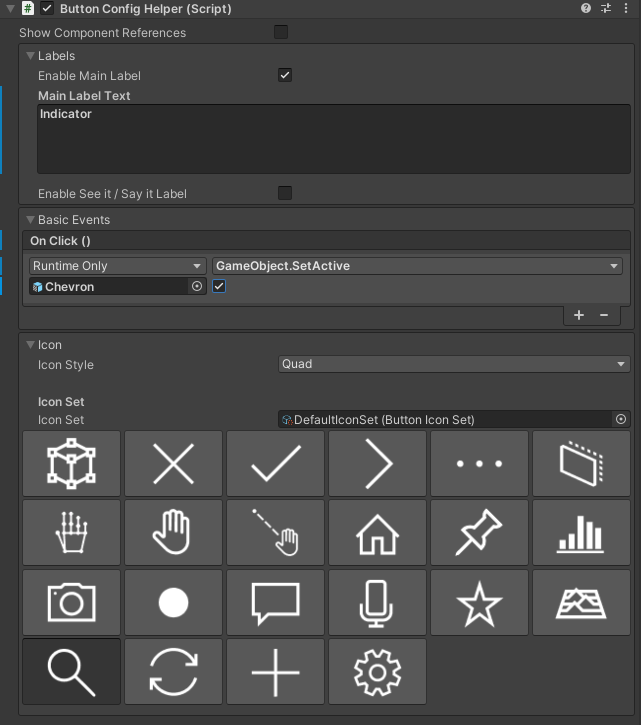Select the right chevron icon tile
Screen dimensions: 641x725
click(377, 463)
